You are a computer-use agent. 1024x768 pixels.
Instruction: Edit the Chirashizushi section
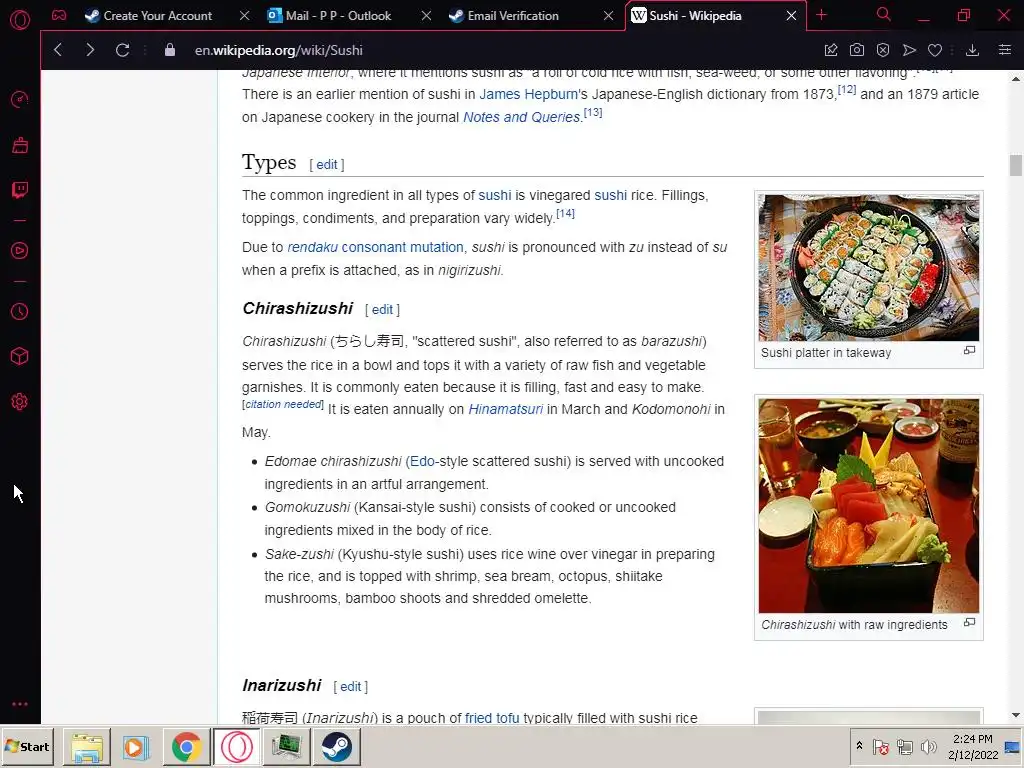point(382,310)
